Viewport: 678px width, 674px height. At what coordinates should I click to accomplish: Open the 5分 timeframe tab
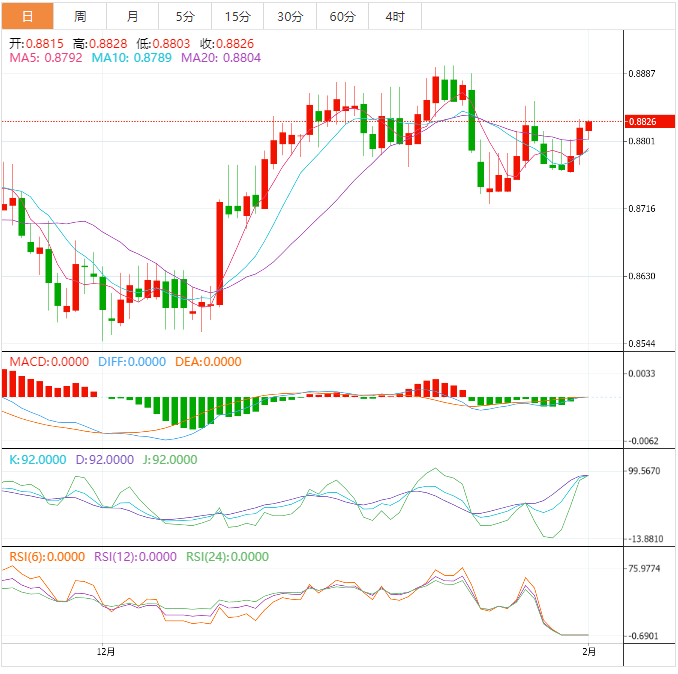pos(185,16)
